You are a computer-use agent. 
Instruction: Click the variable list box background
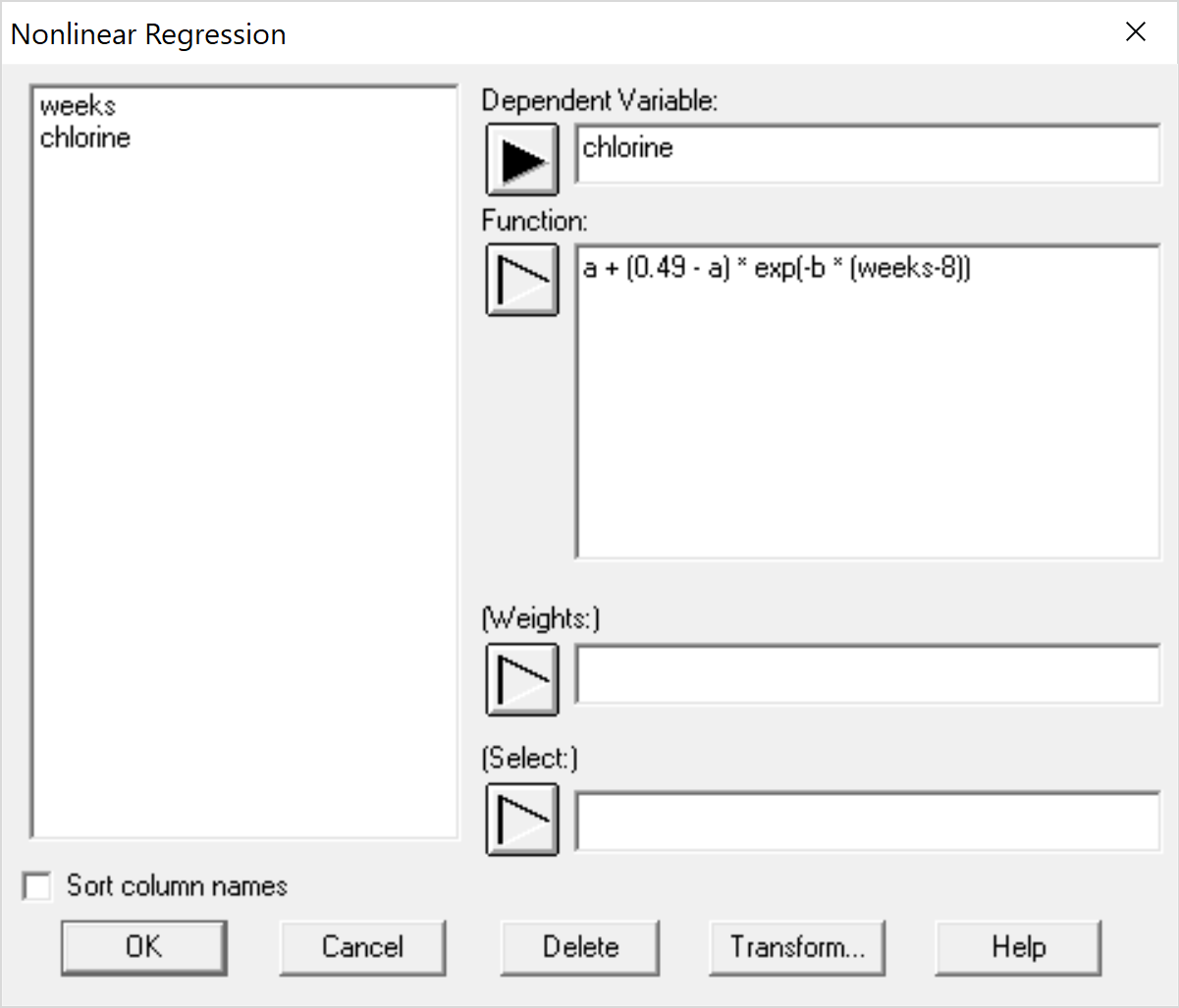[x=245, y=491]
